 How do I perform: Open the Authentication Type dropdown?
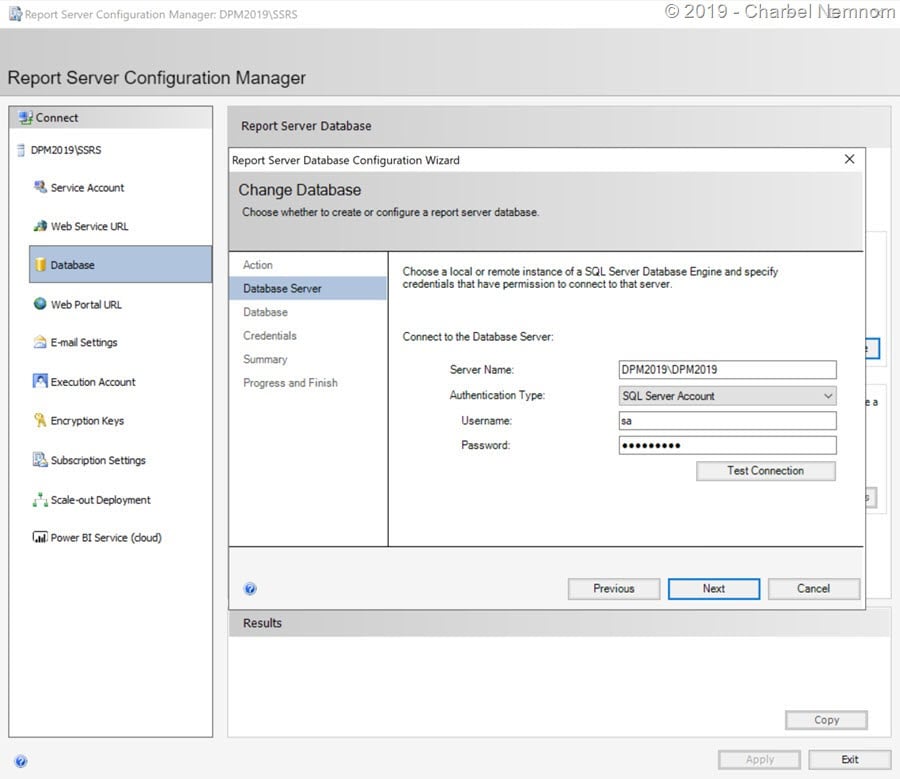point(727,396)
